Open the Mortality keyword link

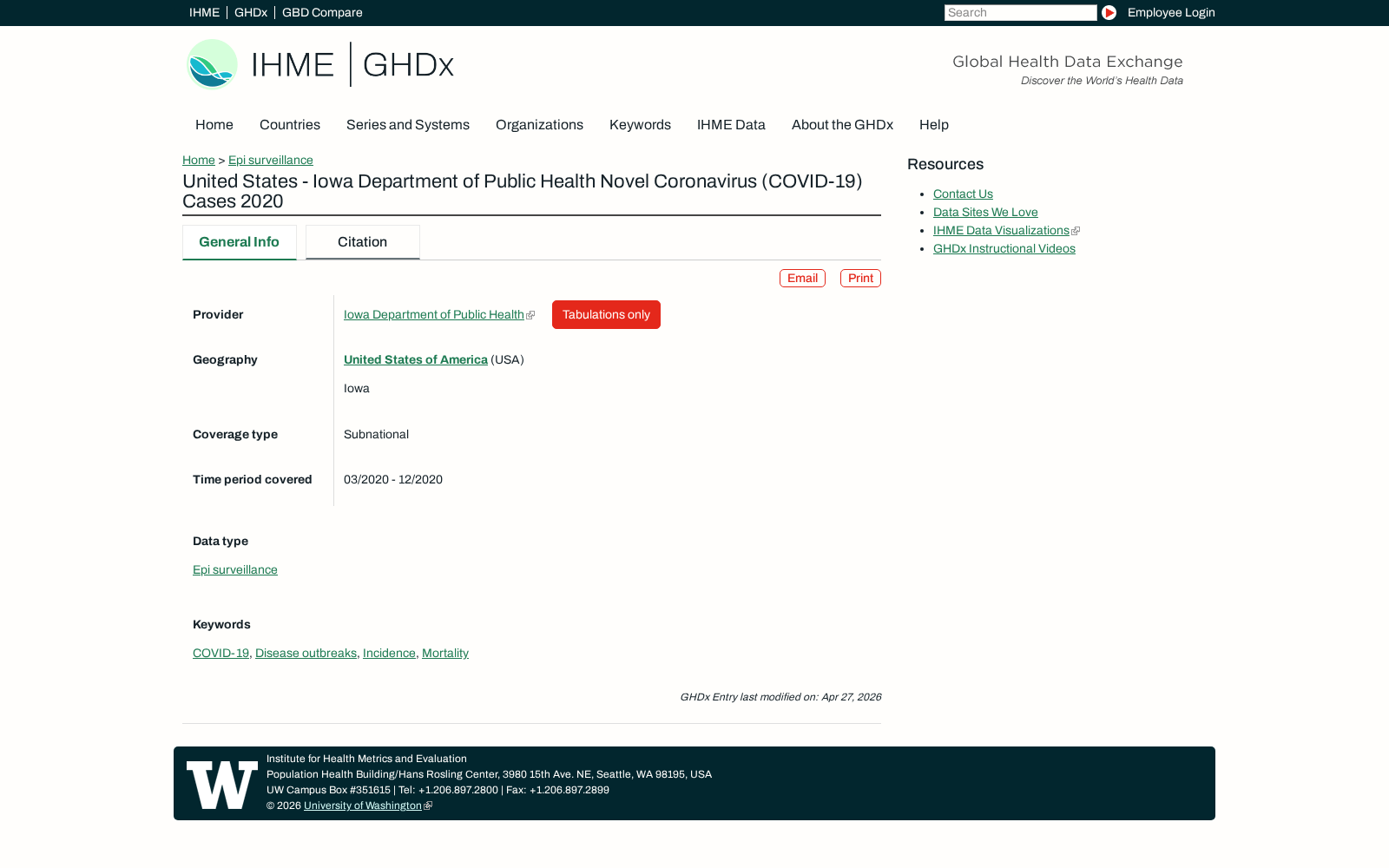coord(445,654)
